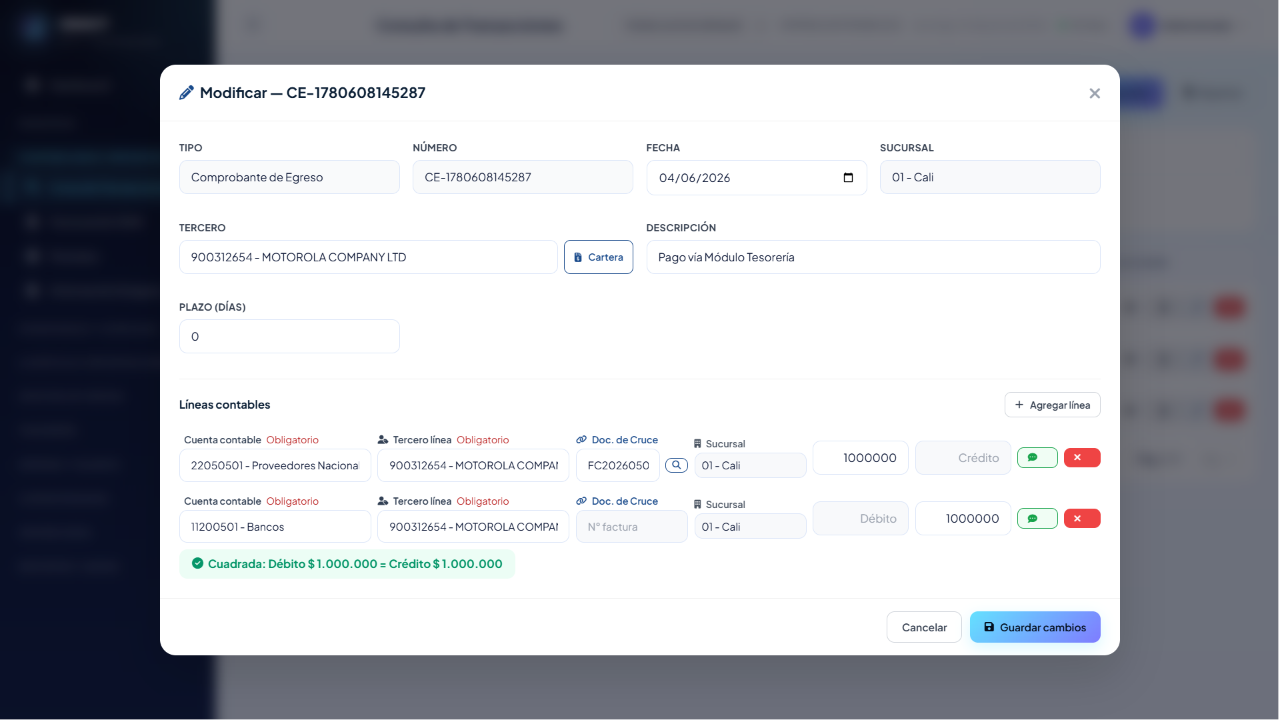Open Cartera for the tercero

point(598,257)
